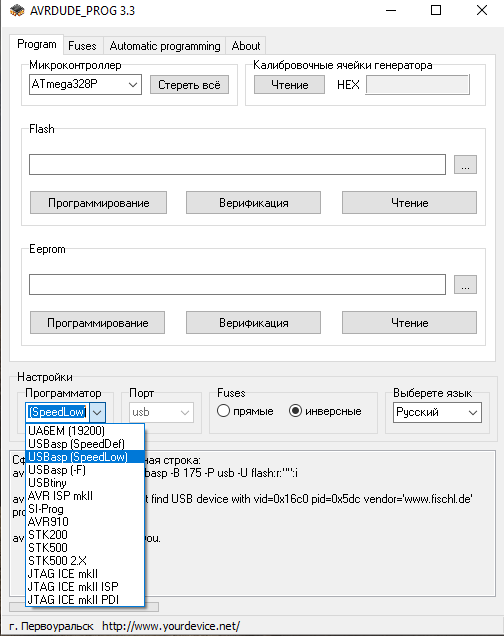Click Программирование in the Flash section
Screen dimensions: 504x636
pyautogui.click(x=99, y=202)
